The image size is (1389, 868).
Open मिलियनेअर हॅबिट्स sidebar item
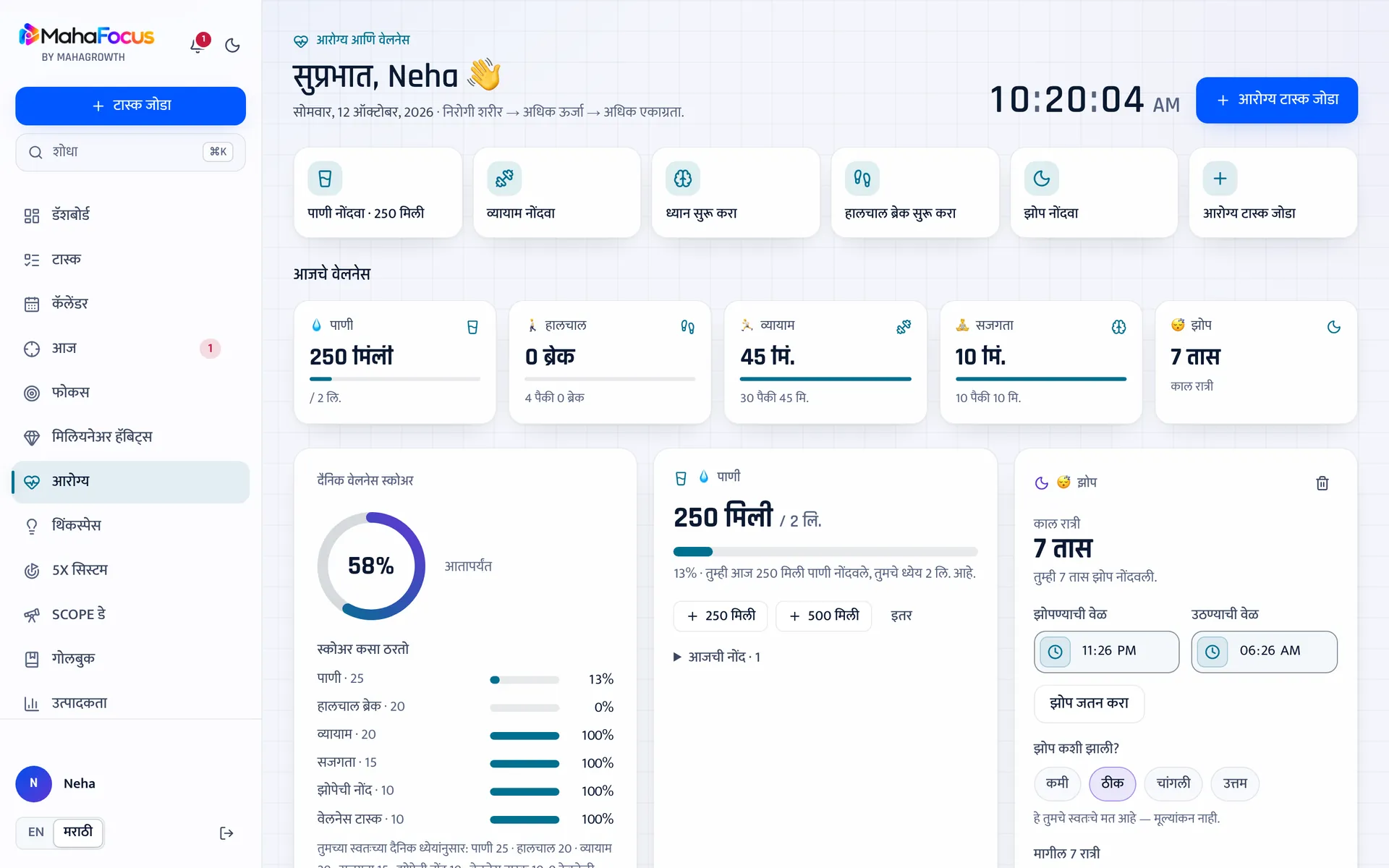(x=130, y=437)
